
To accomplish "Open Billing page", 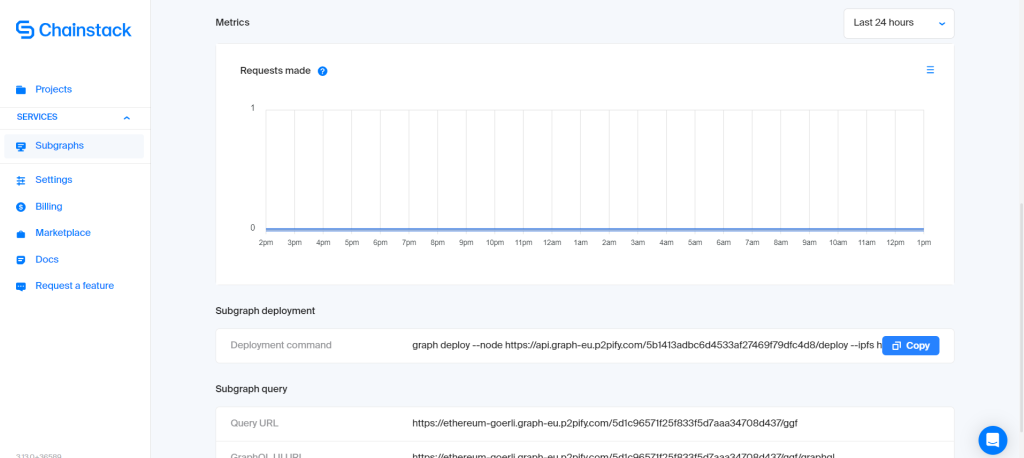I will [x=49, y=206].
